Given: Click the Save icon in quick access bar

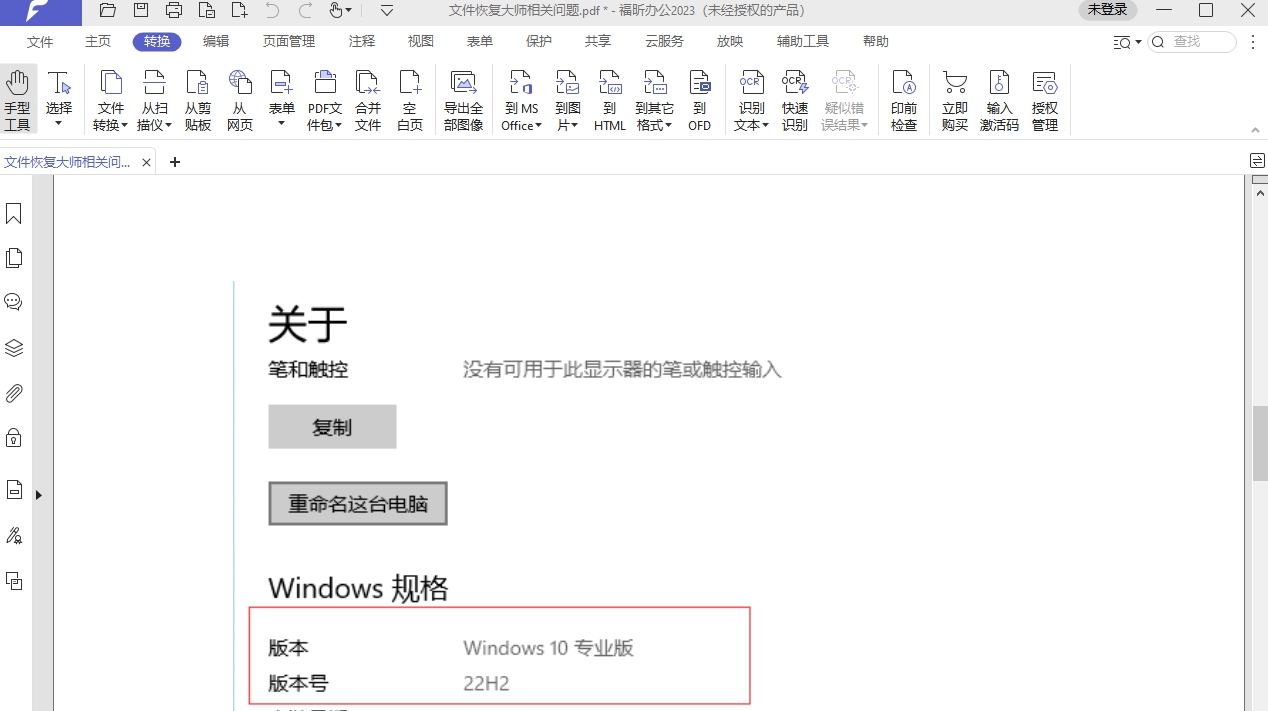Looking at the screenshot, I should (x=141, y=11).
